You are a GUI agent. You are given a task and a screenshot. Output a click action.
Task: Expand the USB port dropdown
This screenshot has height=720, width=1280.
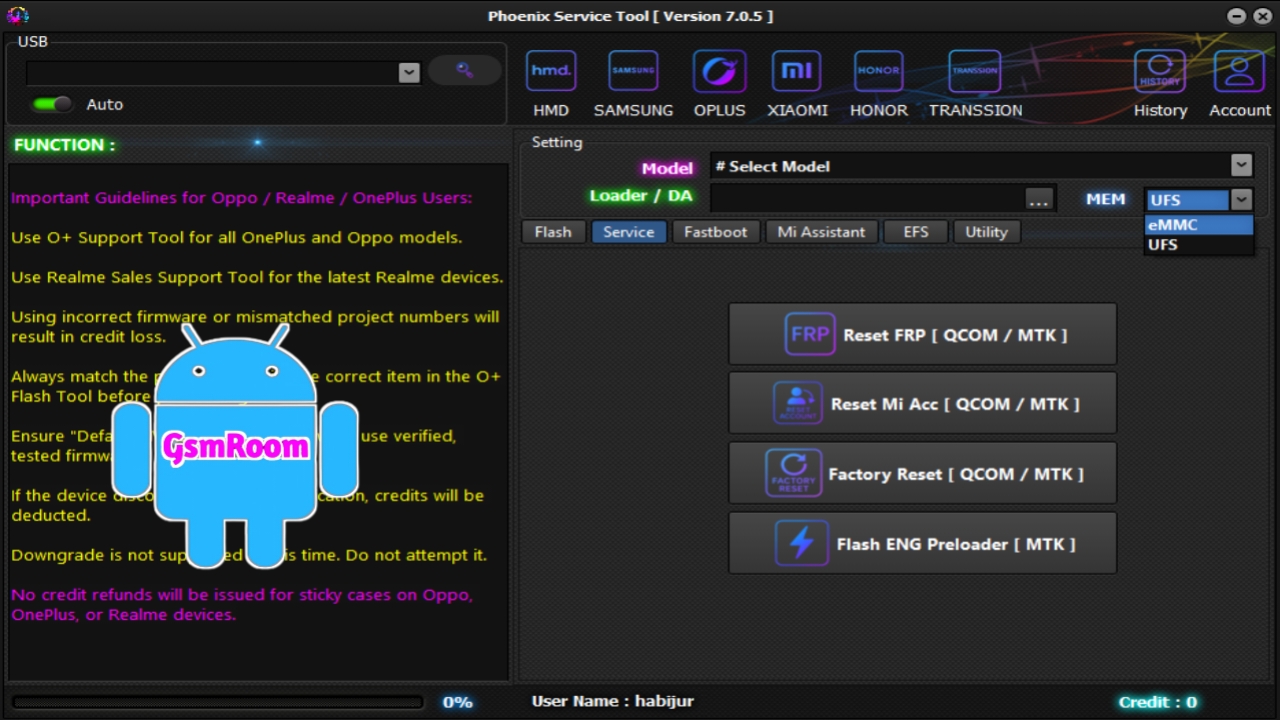(x=408, y=72)
